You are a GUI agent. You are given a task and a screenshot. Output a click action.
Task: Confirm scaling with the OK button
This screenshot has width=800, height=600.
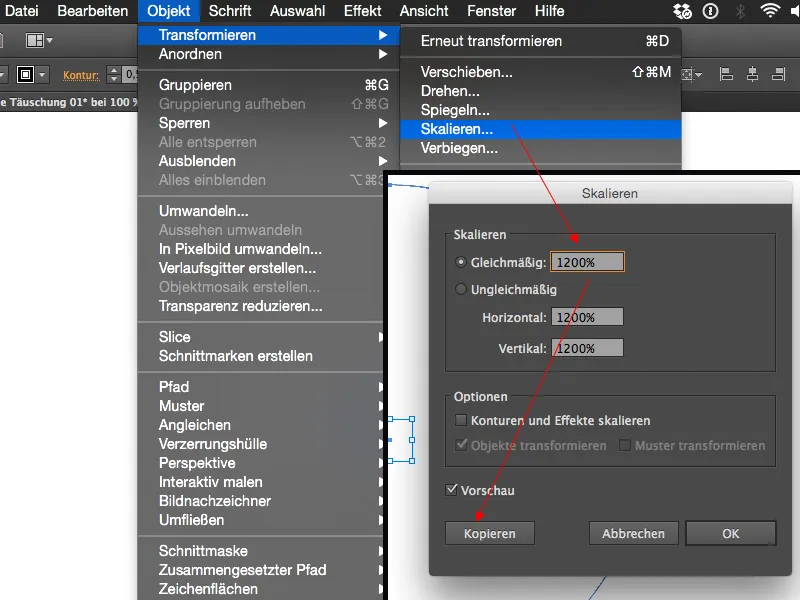coord(731,533)
